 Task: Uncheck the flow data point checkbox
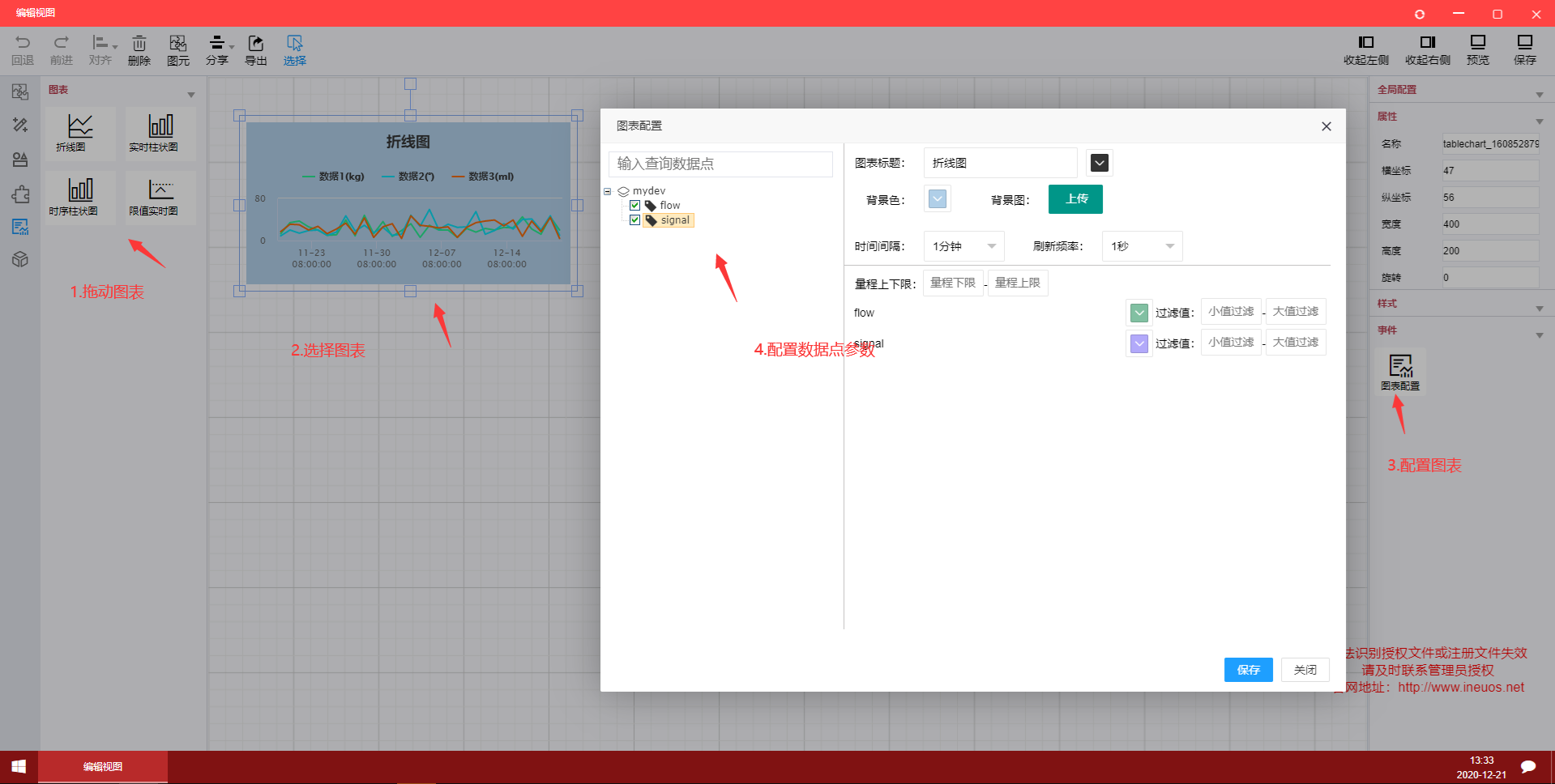[x=635, y=206]
